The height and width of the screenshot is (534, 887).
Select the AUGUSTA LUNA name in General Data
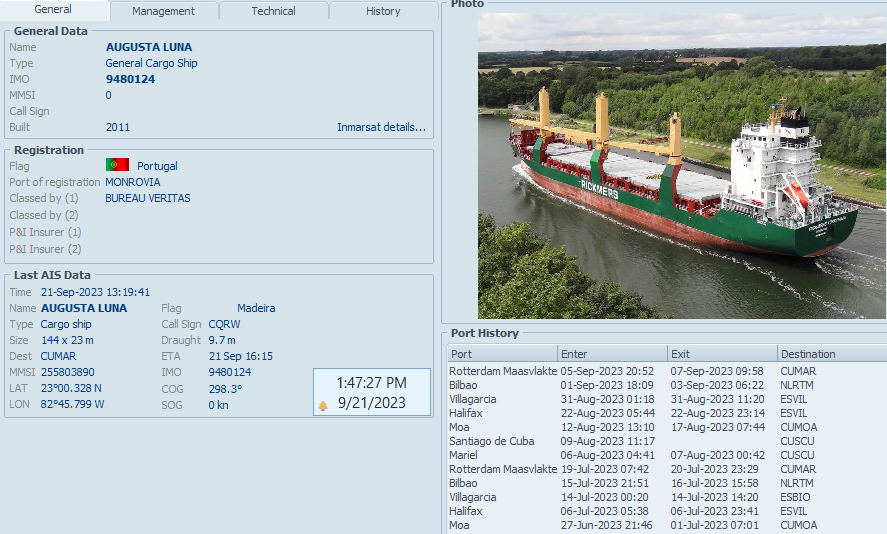pyautogui.click(x=149, y=47)
